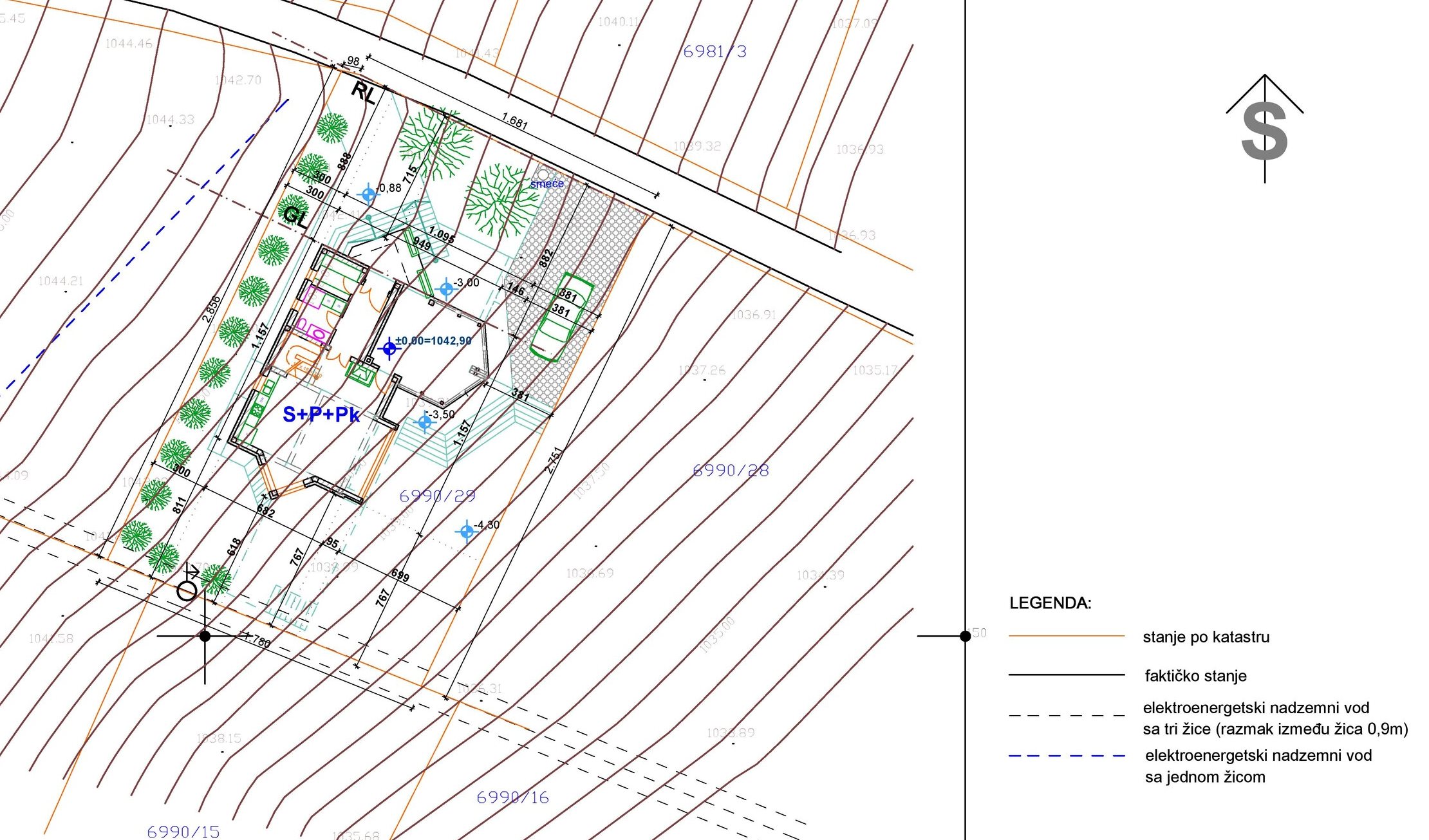The height and width of the screenshot is (840, 1429).
Task: Click the -3,00 elevation marker symbol
Action: [446, 288]
